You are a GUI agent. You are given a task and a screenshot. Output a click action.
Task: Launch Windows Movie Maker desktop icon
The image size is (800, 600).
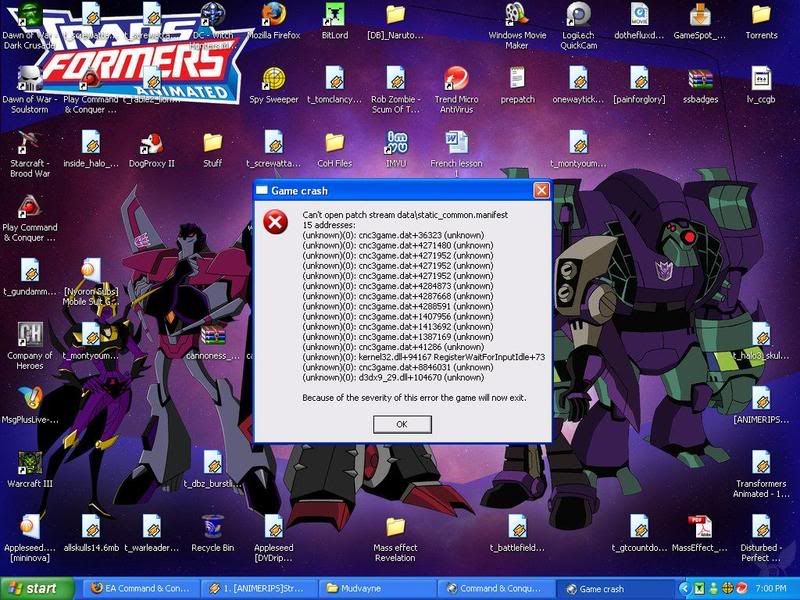click(x=517, y=14)
